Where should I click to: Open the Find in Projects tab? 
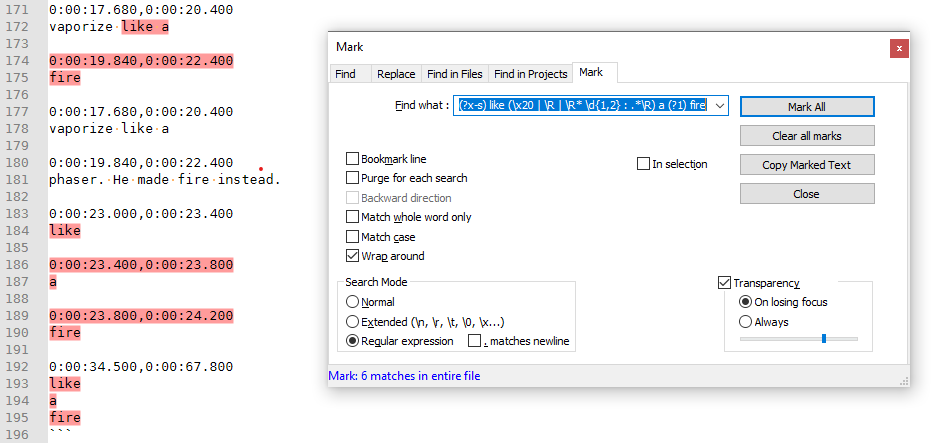pos(531,74)
